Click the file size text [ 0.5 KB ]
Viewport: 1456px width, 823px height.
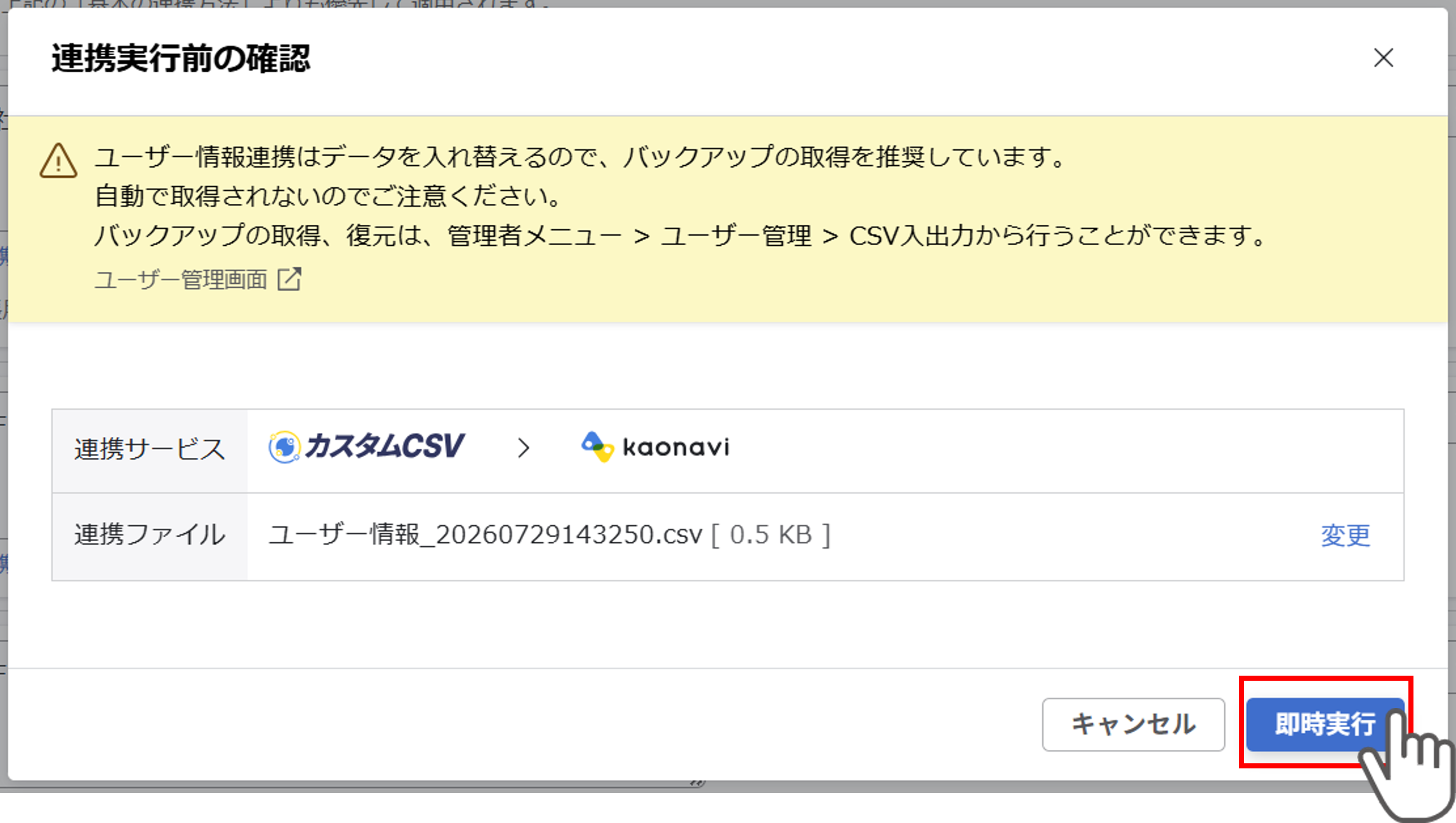(771, 535)
